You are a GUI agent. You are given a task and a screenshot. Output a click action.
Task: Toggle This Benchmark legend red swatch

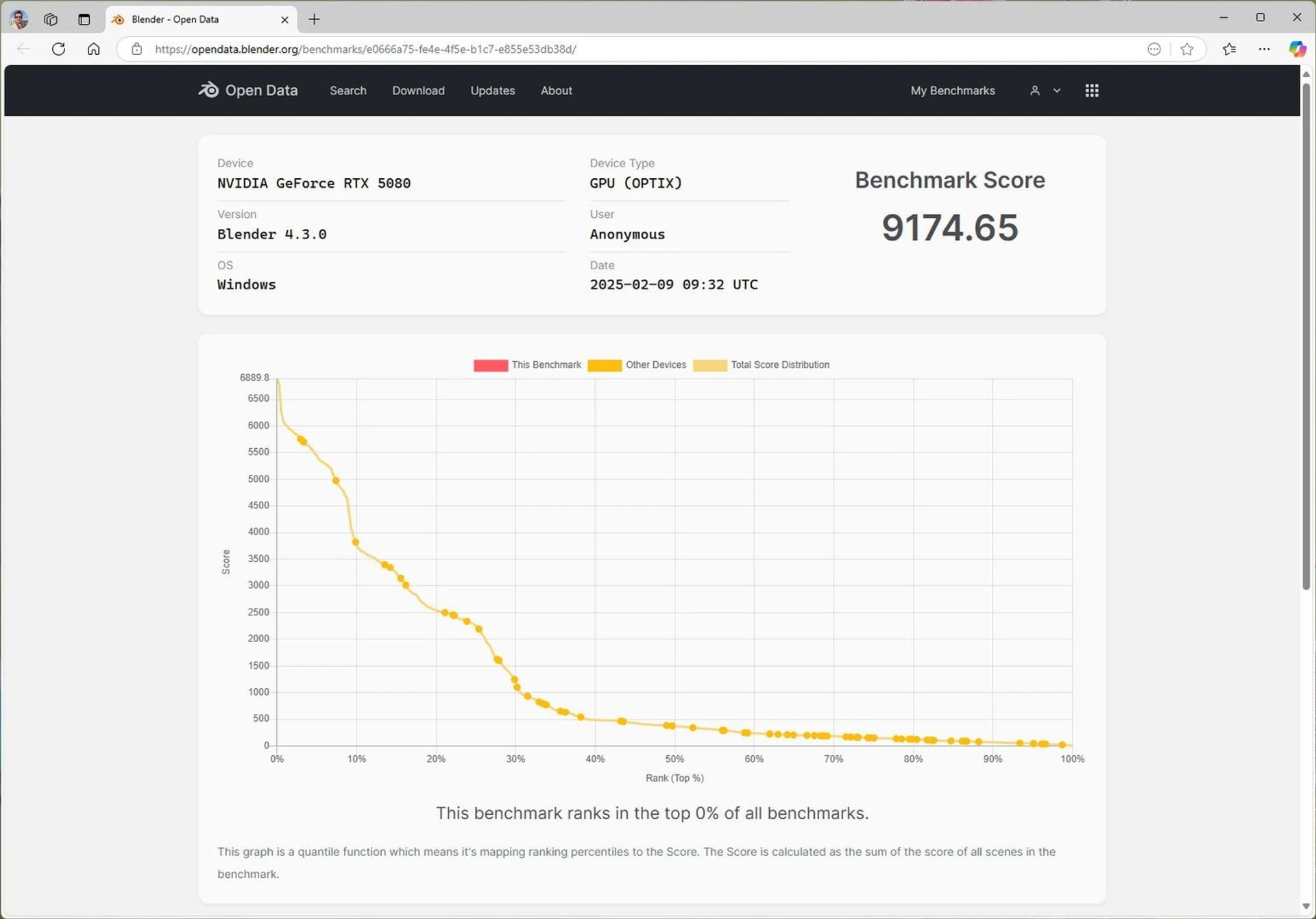point(490,365)
